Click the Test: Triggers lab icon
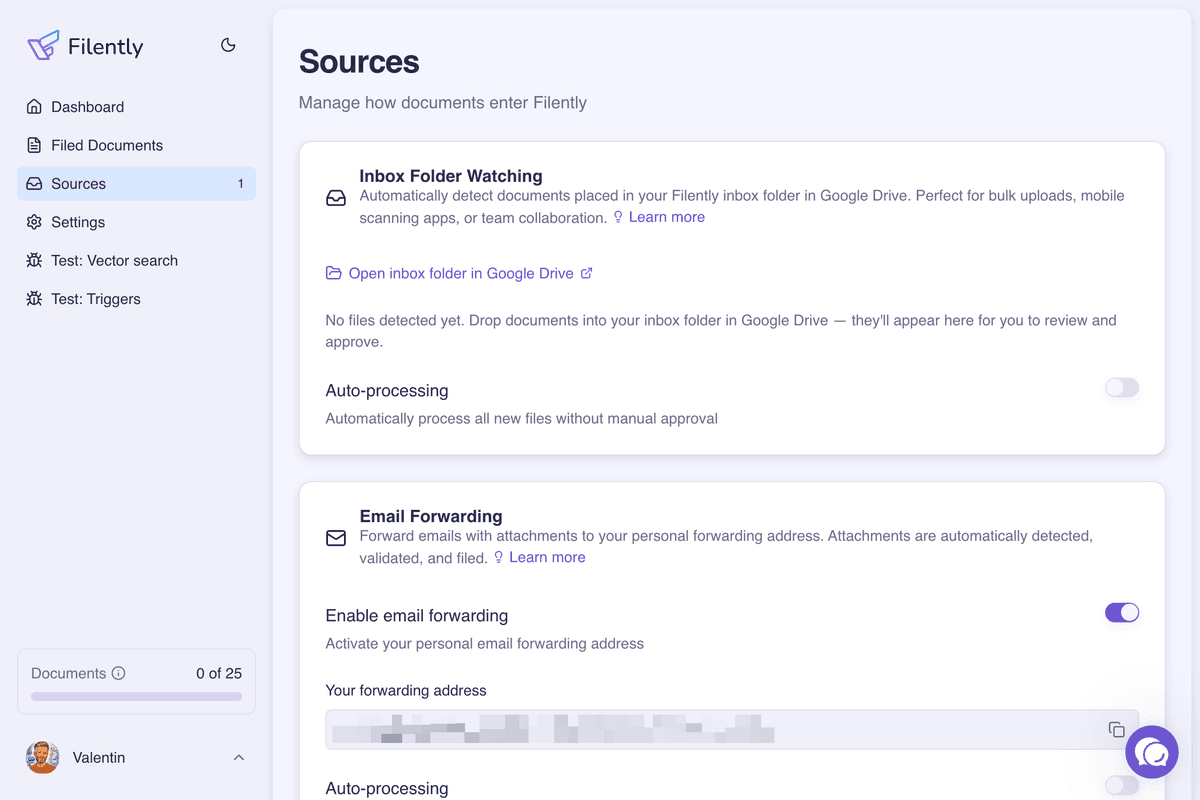The height and width of the screenshot is (800, 1200). point(33,298)
